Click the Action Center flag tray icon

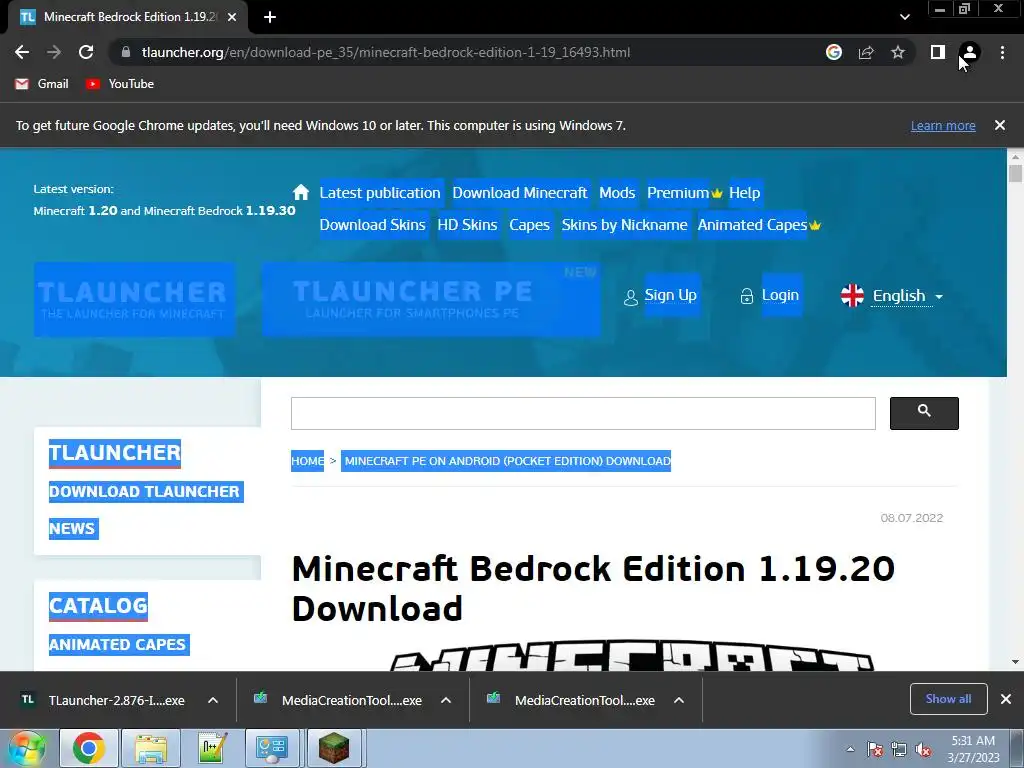pyautogui.click(x=874, y=750)
